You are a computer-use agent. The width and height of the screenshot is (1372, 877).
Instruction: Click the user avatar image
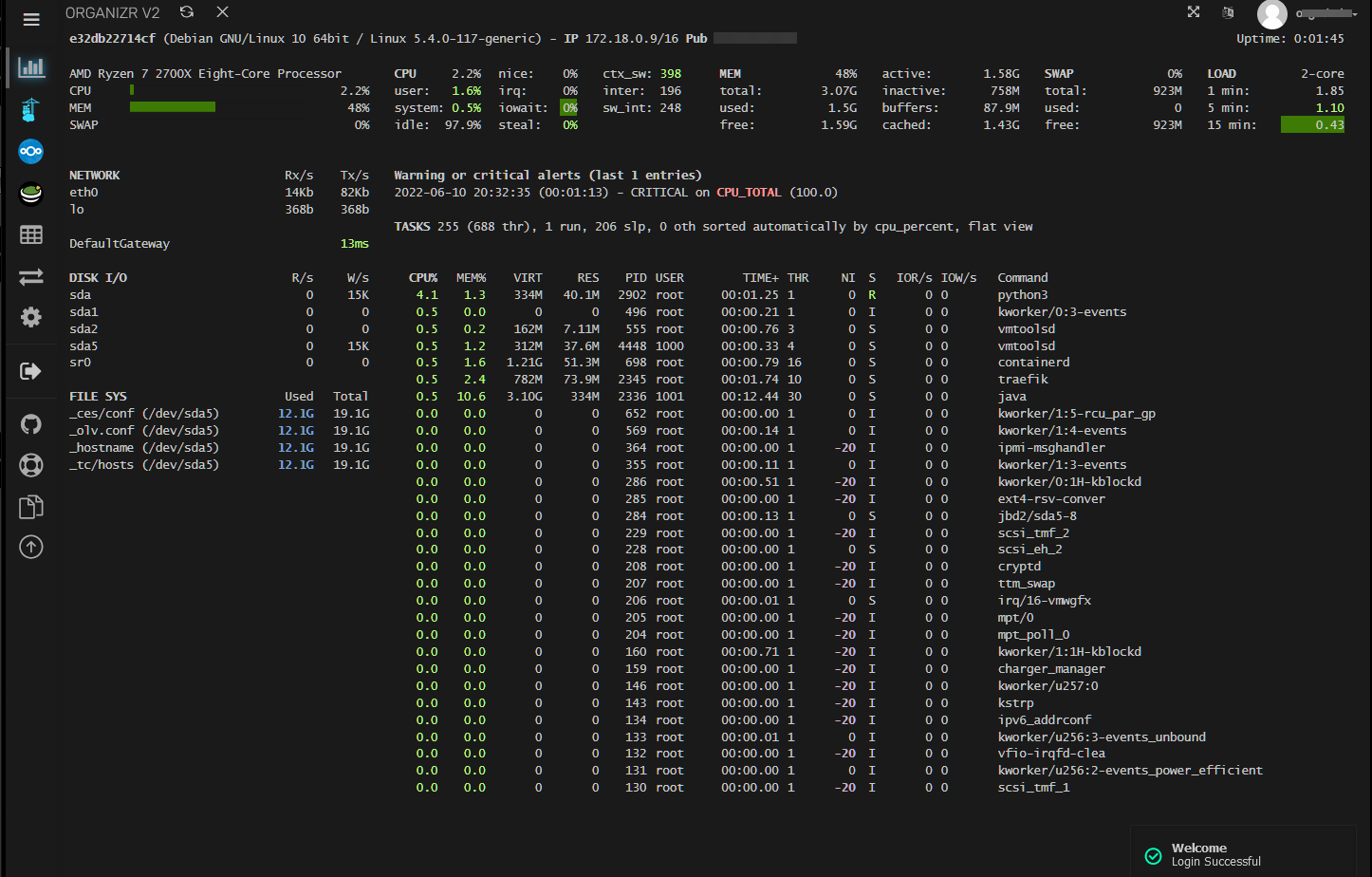coord(1271,14)
